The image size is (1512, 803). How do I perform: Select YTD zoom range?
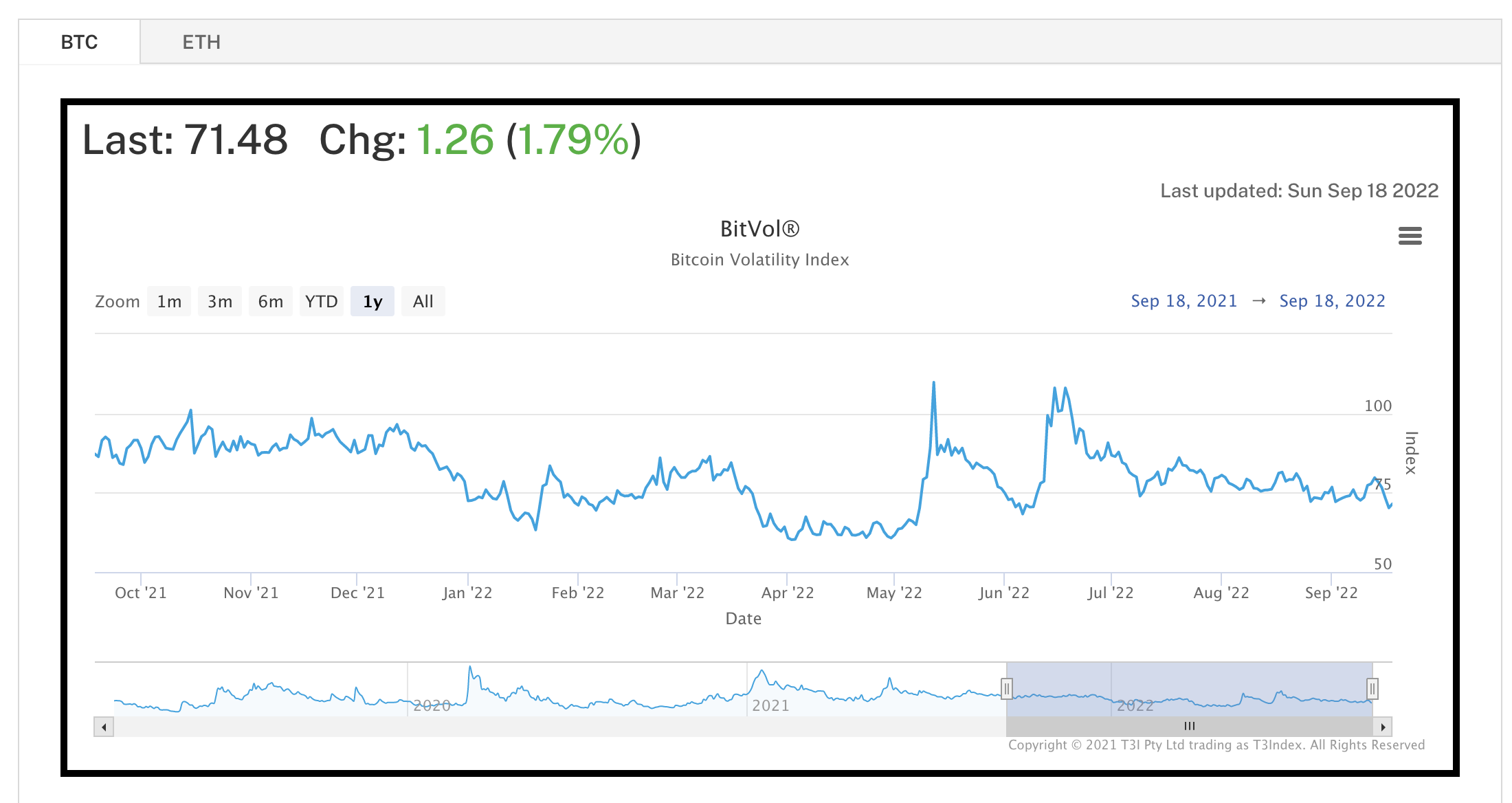(322, 301)
